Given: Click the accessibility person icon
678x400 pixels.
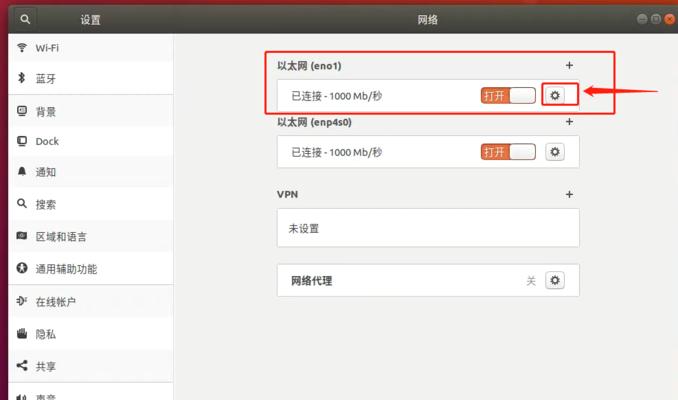Looking at the screenshot, I should click(x=22, y=268).
